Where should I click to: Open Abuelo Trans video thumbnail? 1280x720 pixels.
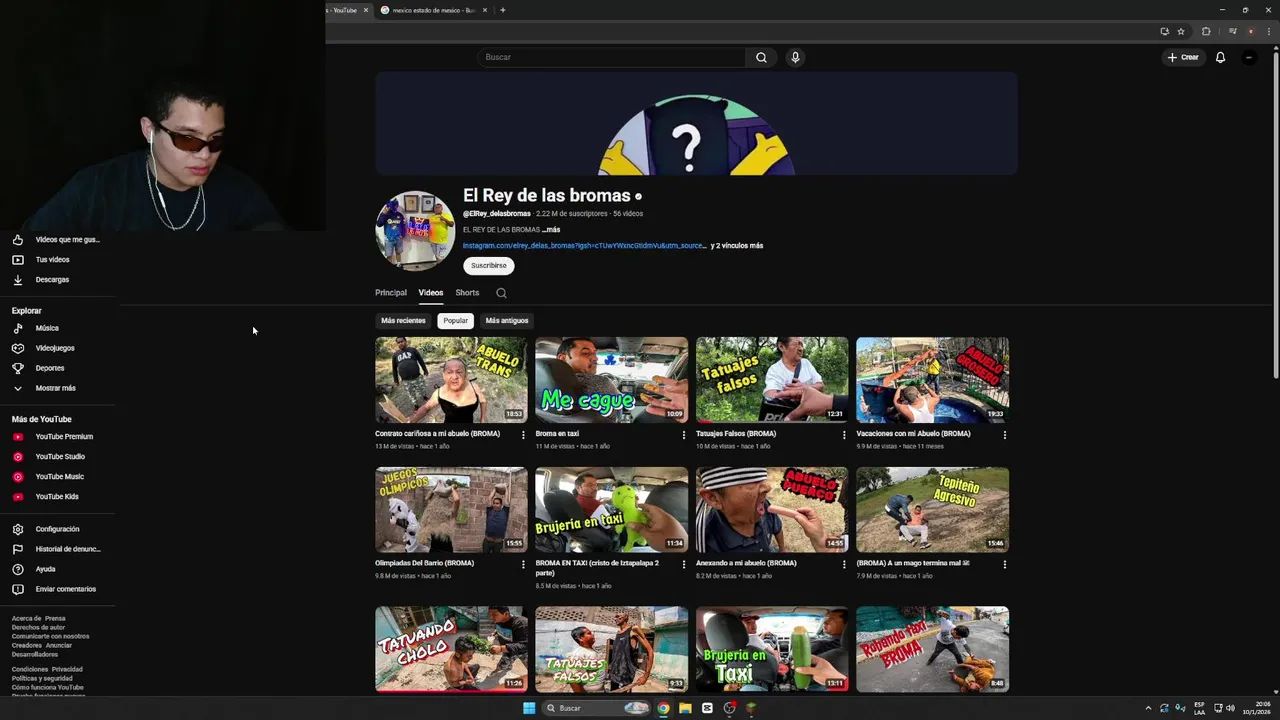(451, 380)
